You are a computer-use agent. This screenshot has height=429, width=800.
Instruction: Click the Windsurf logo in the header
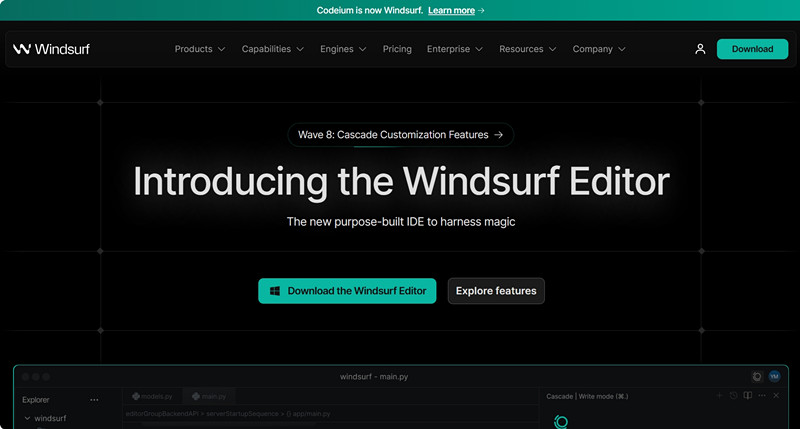pyautogui.click(x=51, y=49)
